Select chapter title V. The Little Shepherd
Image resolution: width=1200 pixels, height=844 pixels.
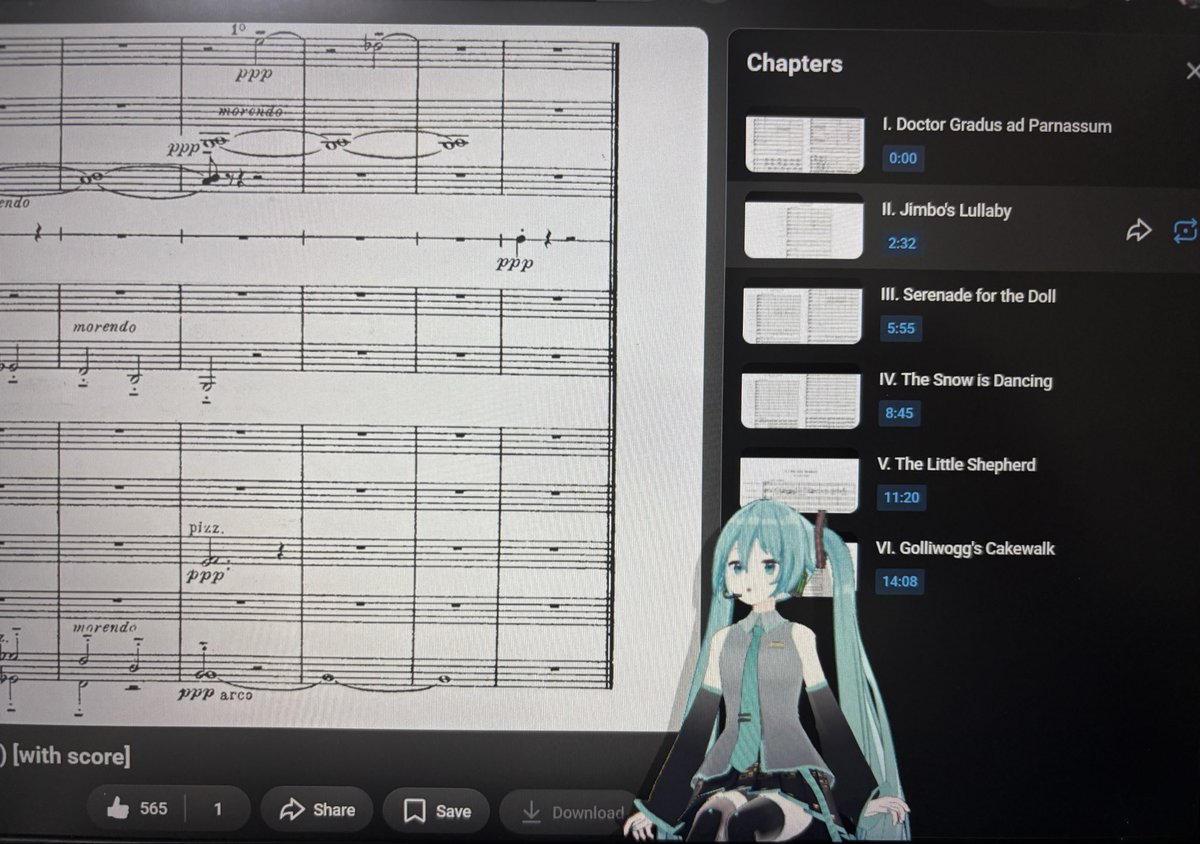click(956, 464)
